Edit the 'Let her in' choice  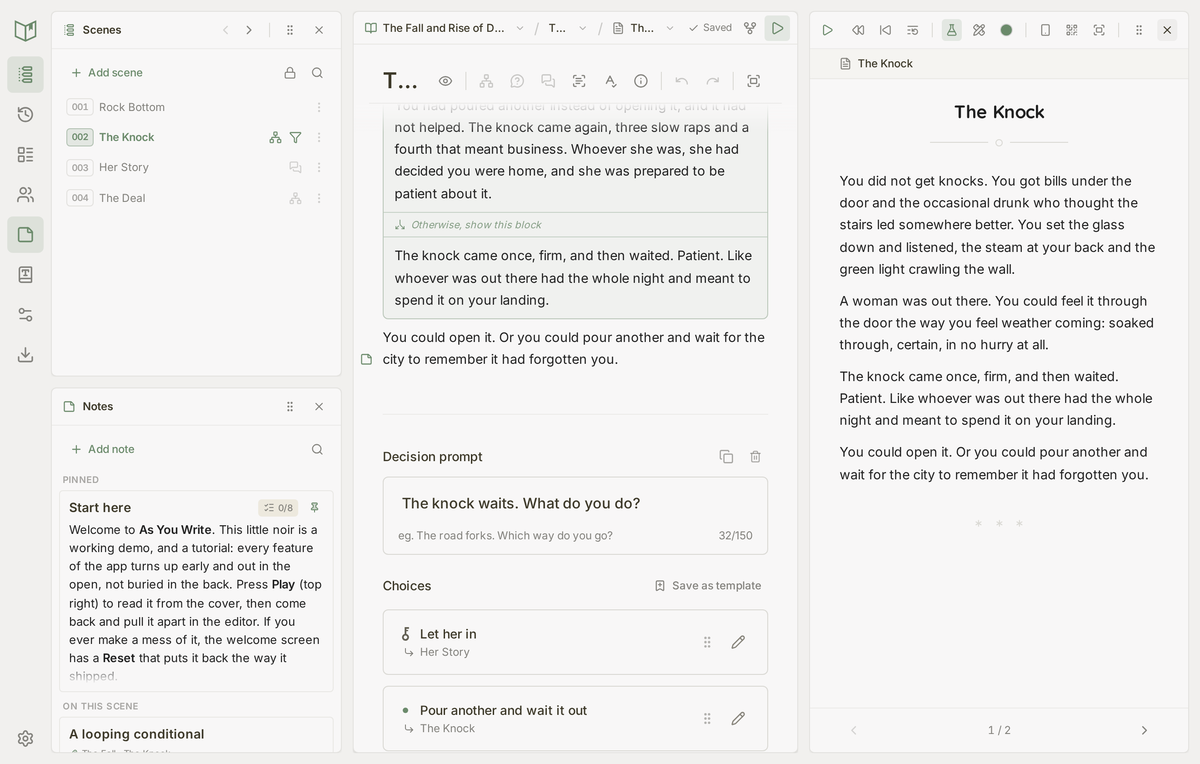point(738,642)
